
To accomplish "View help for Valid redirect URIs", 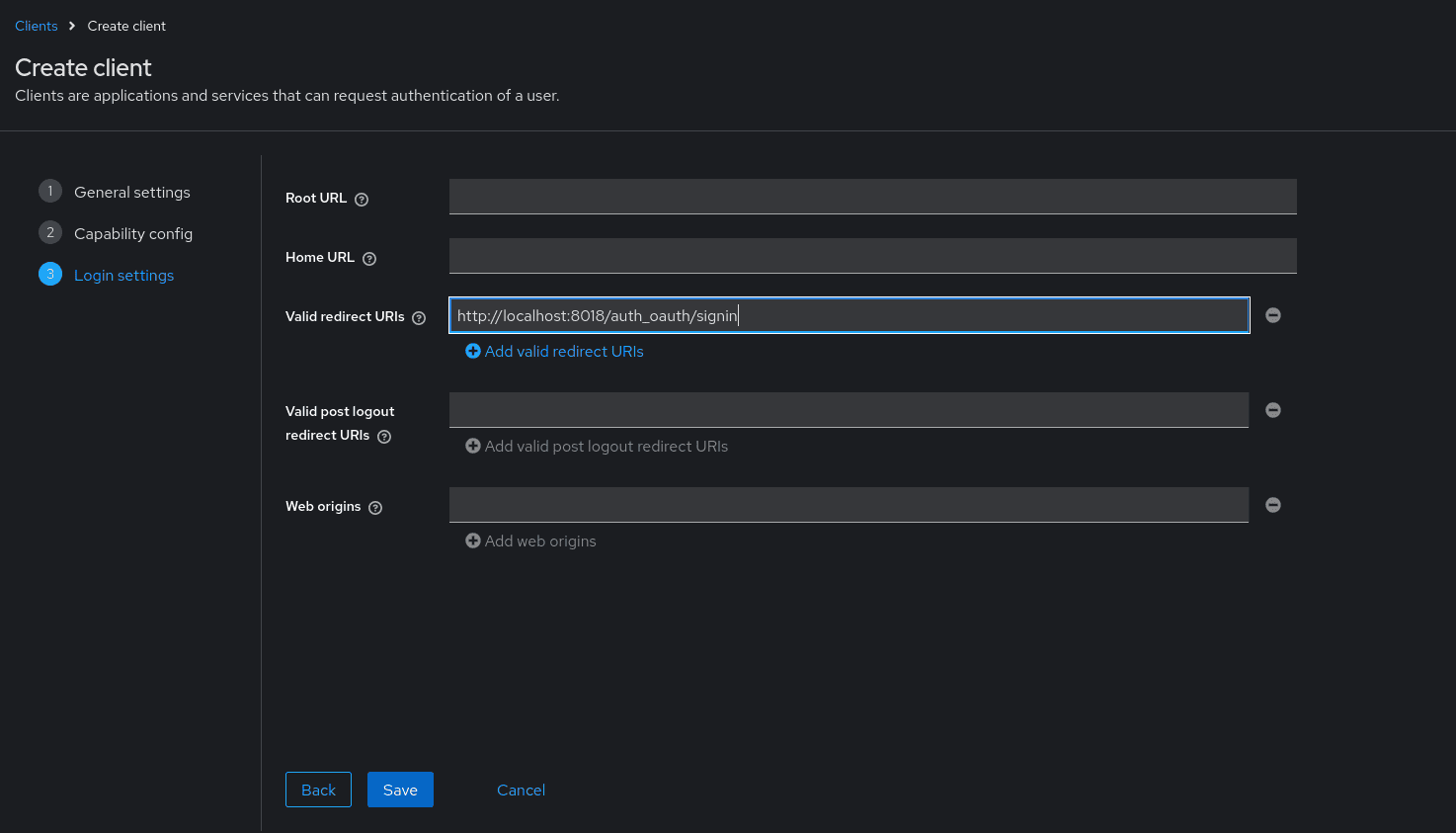I will coord(419,317).
